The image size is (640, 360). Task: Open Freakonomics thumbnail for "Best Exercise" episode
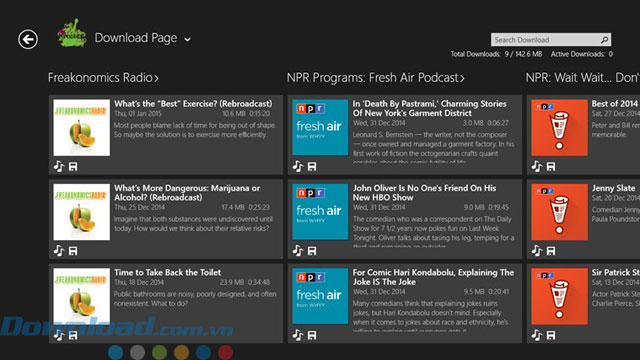click(82, 128)
